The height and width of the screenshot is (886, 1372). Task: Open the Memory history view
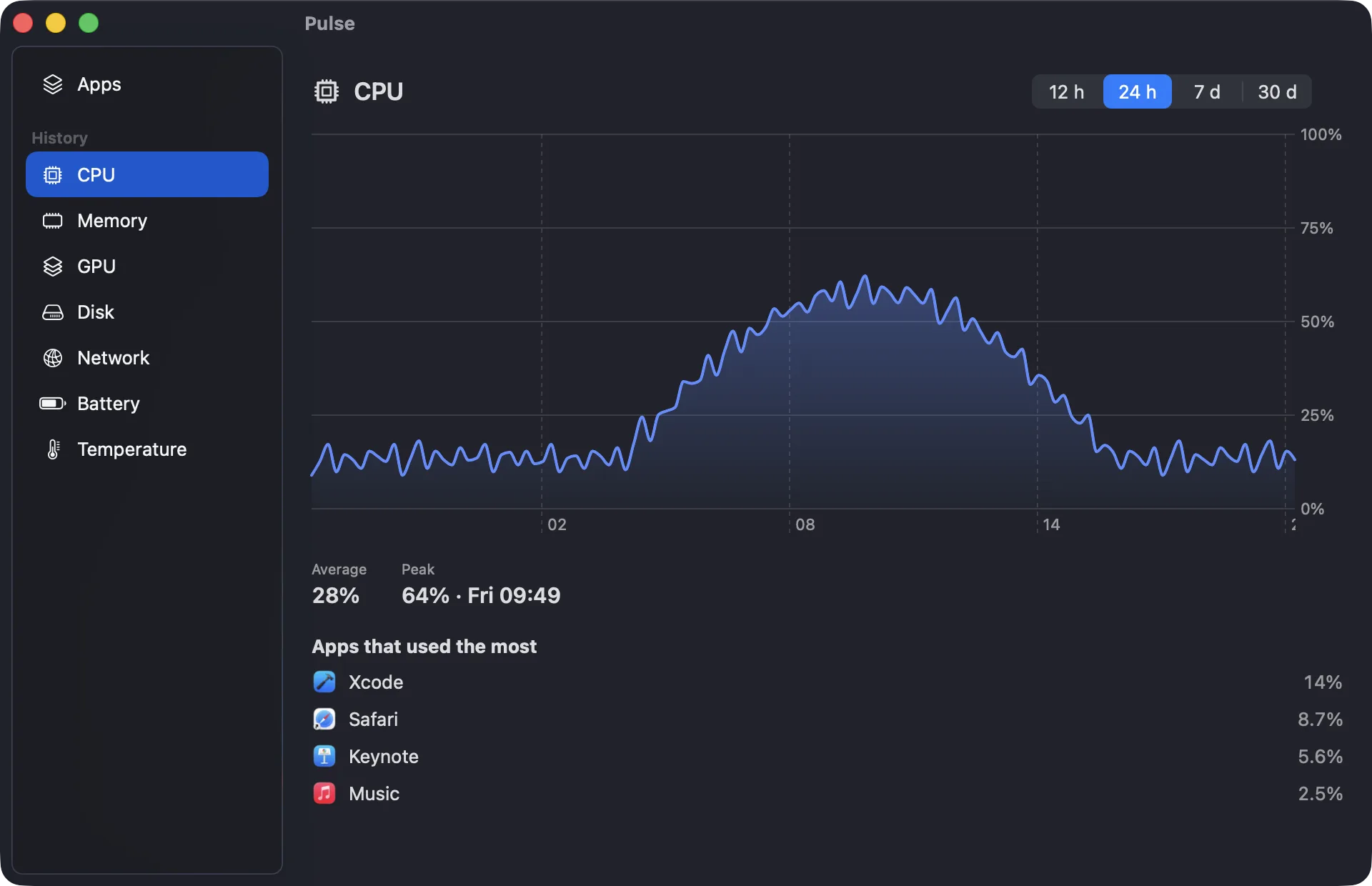[x=147, y=221]
